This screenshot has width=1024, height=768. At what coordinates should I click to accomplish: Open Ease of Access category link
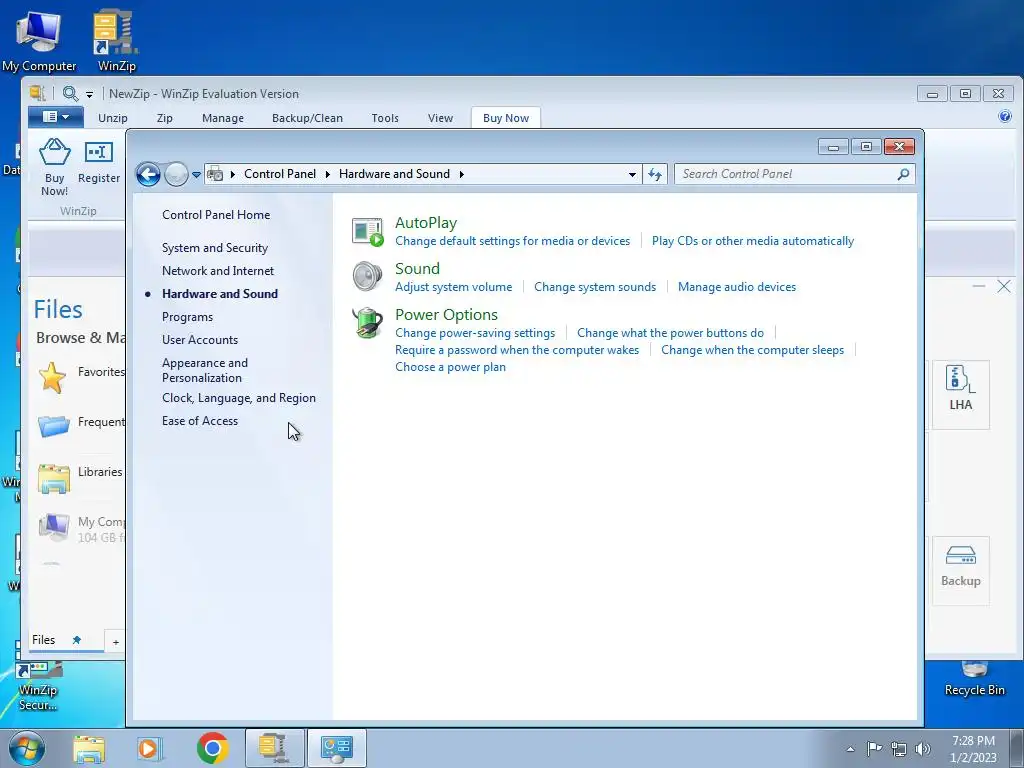(x=200, y=421)
